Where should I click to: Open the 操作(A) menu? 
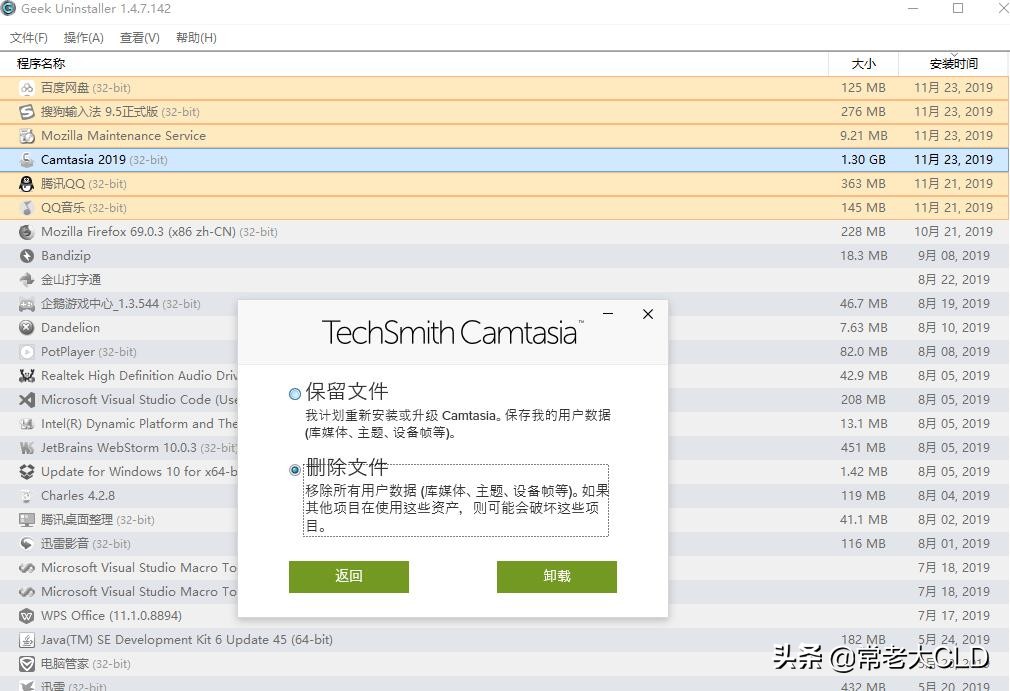pyautogui.click(x=84, y=37)
